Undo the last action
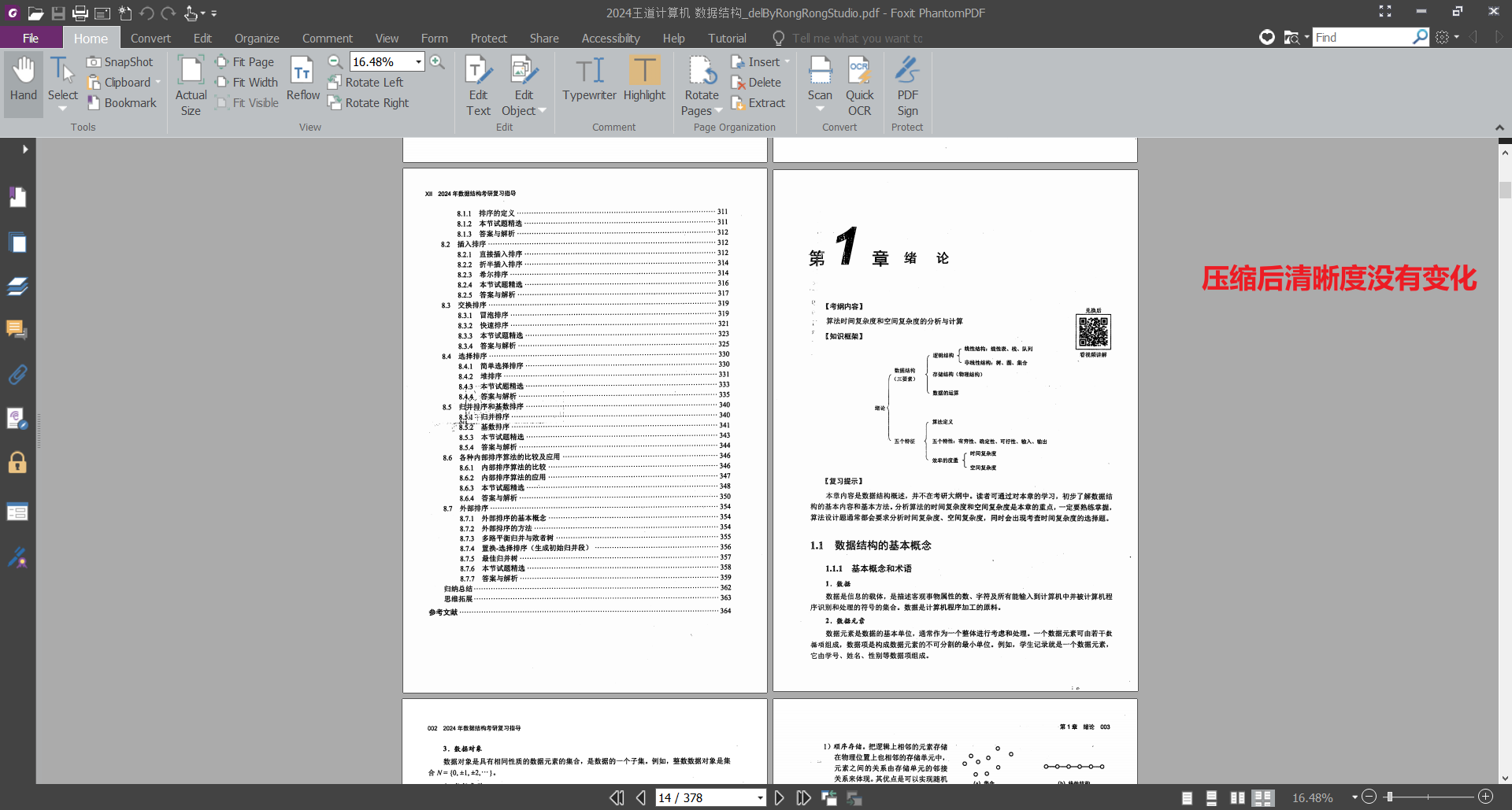The height and width of the screenshot is (810, 1512). (x=146, y=13)
